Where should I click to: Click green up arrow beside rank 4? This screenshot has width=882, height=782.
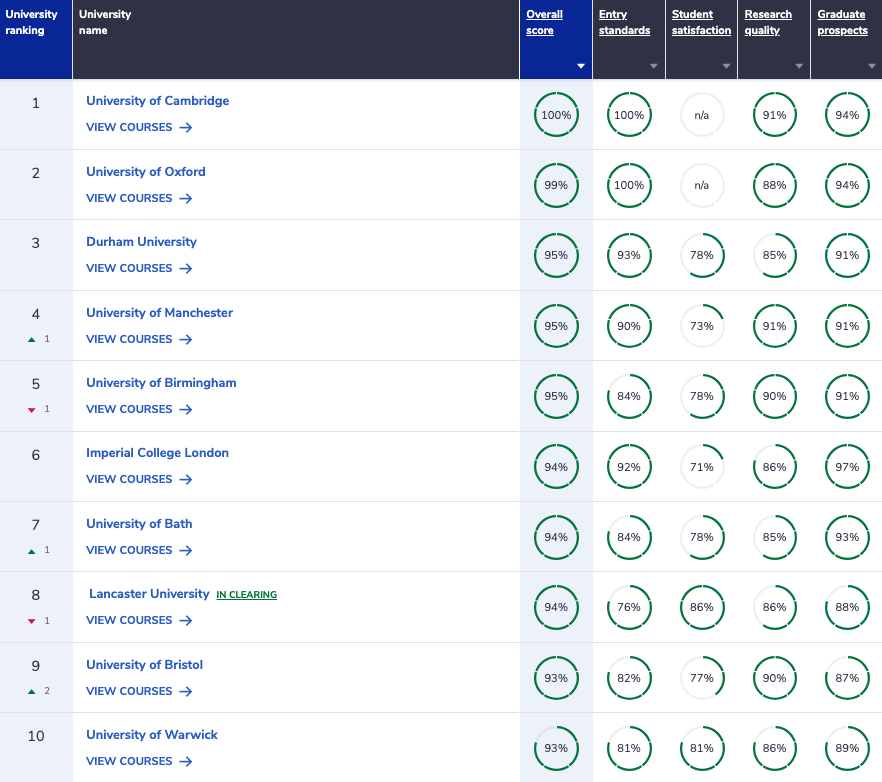[x=32, y=339]
